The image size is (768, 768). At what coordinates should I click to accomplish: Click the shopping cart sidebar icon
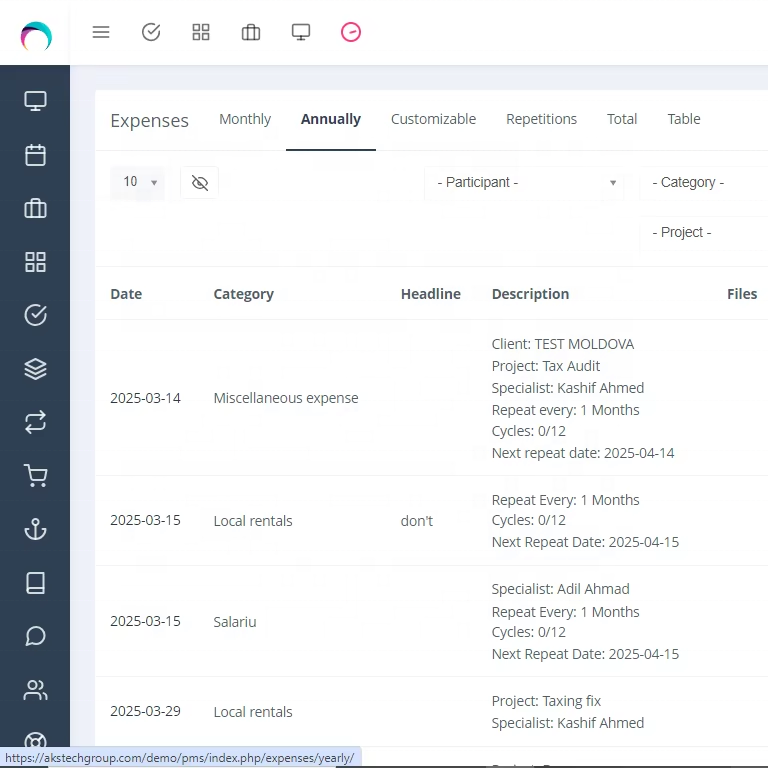tap(35, 476)
